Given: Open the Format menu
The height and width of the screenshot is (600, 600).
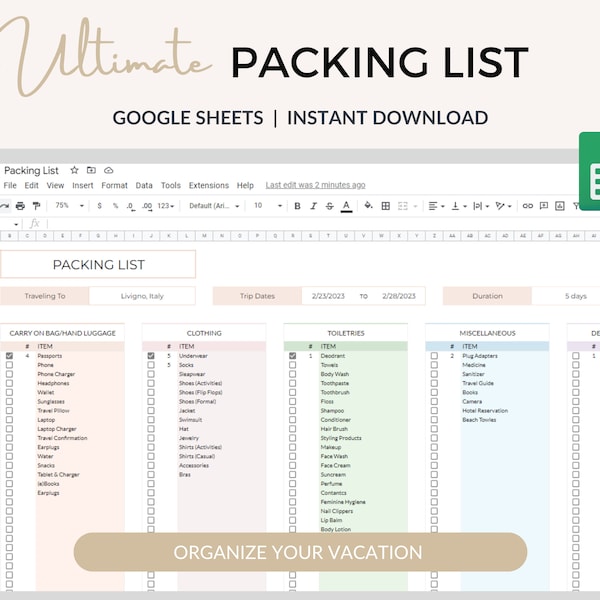Looking at the screenshot, I should (114, 185).
